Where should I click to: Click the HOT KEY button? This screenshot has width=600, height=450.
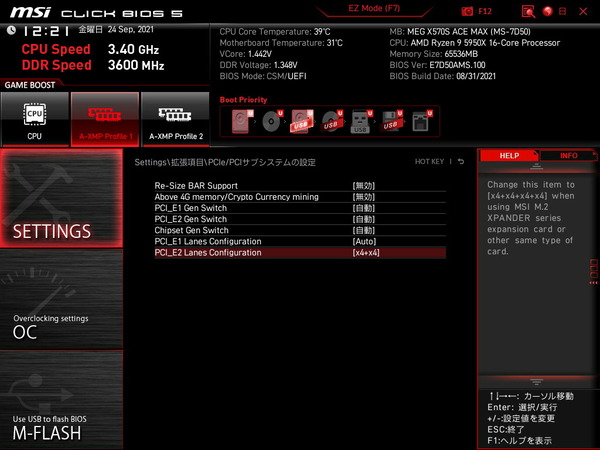[429, 161]
